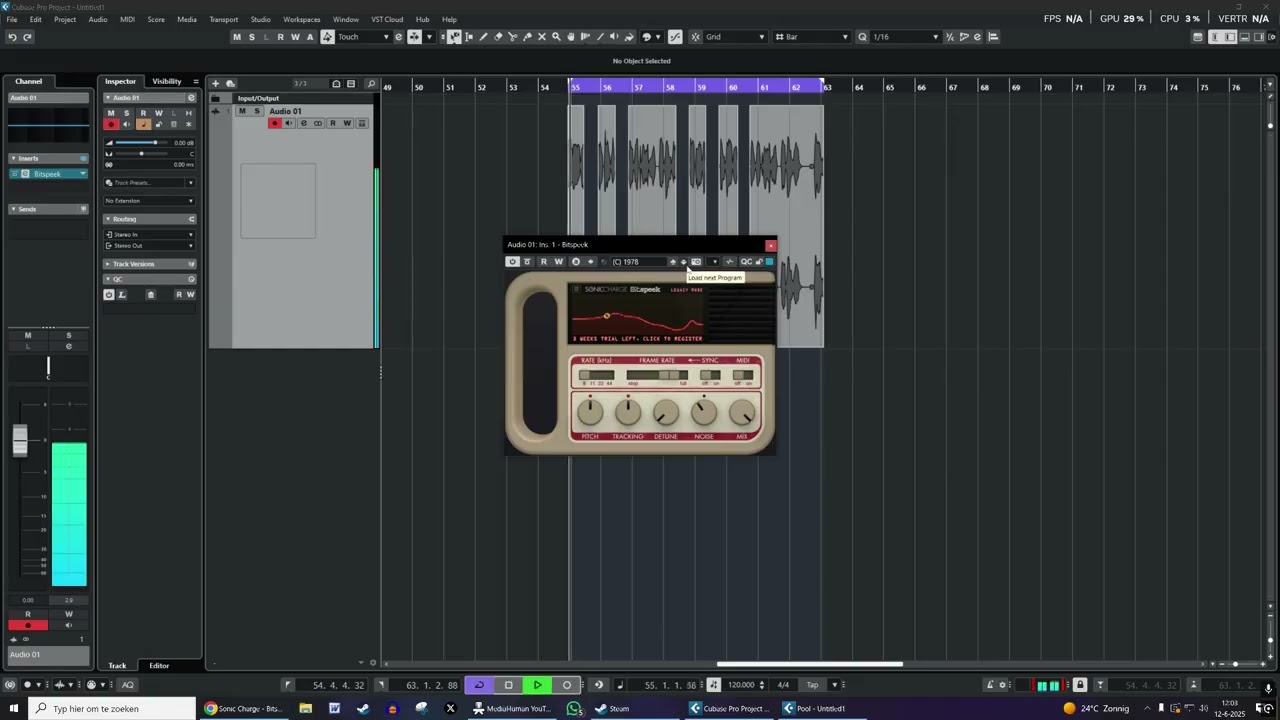1280x720 pixels.
Task: Switch to the Editor tab at bottom
Action: [159, 665]
